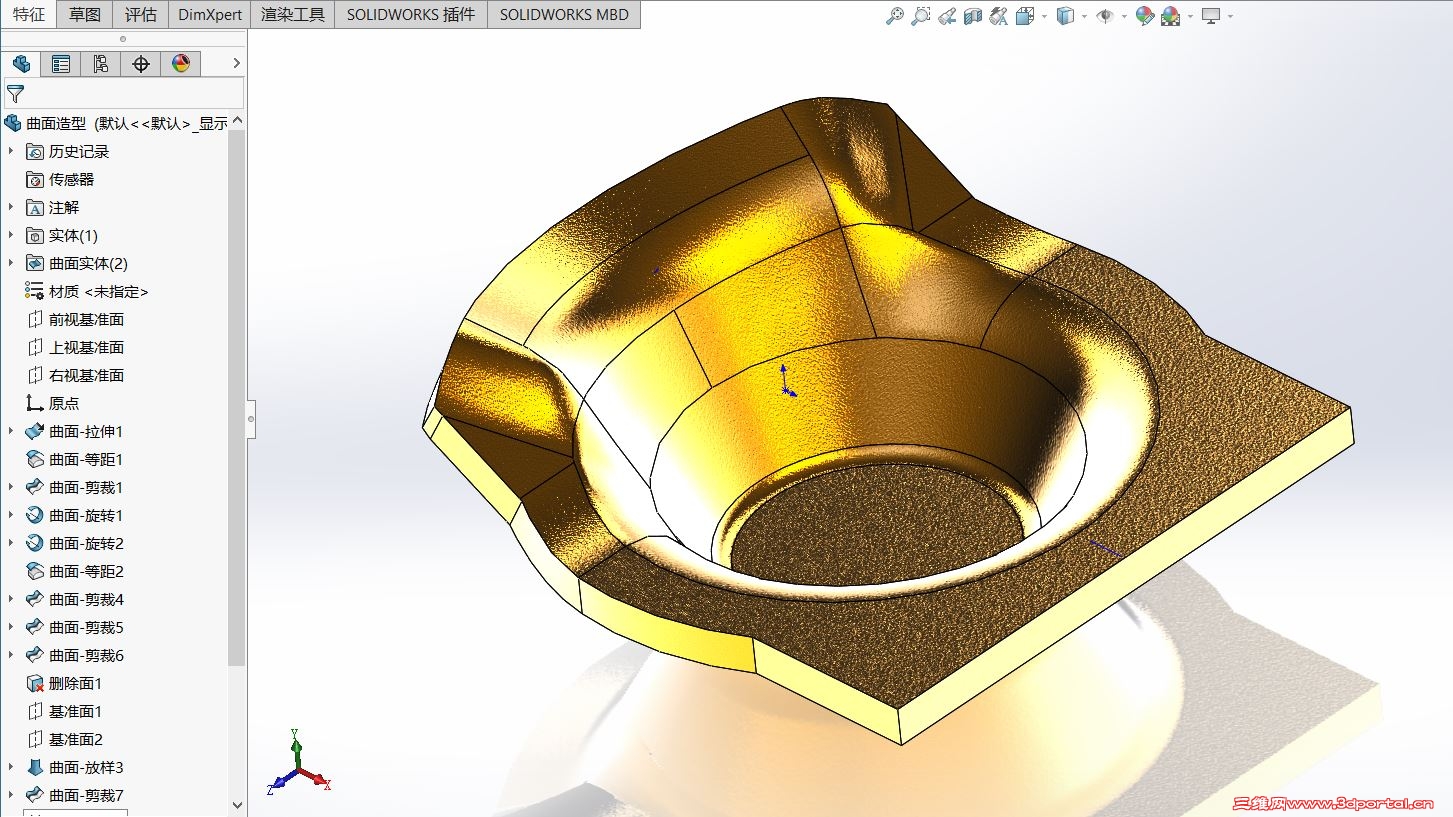Screen dimensions: 1453x817
Task: Open the Edit Appearance tool
Action: [1145, 16]
